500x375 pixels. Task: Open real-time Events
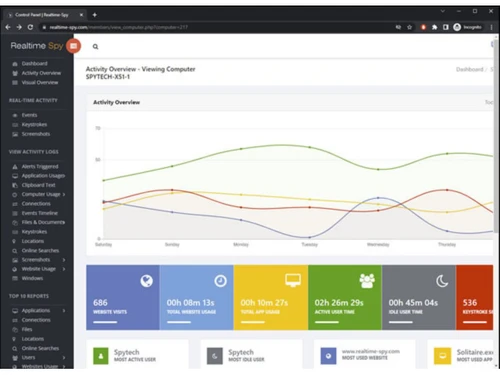pos(29,115)
